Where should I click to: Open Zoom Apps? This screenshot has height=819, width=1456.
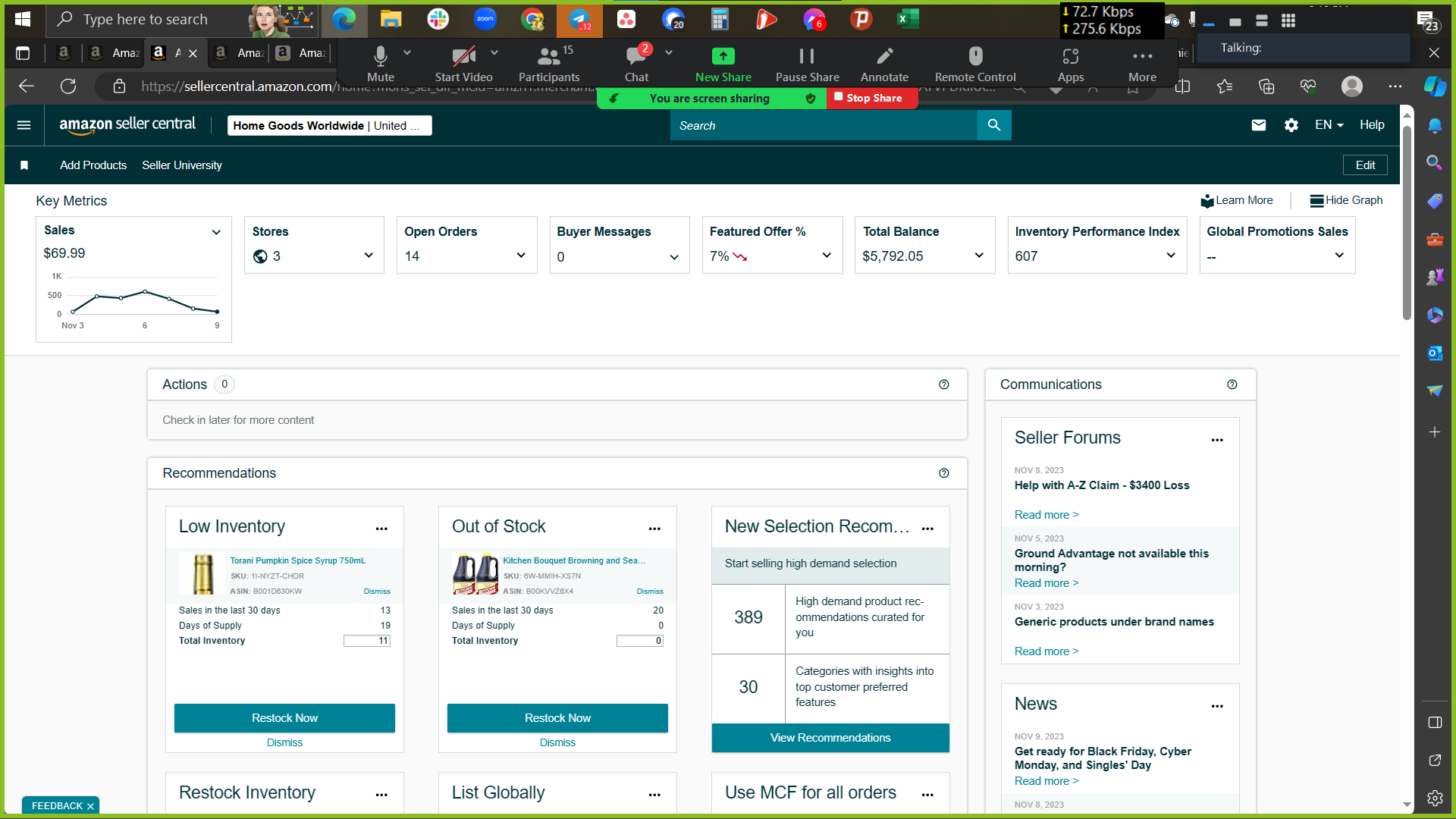[x=1070, y=64]
